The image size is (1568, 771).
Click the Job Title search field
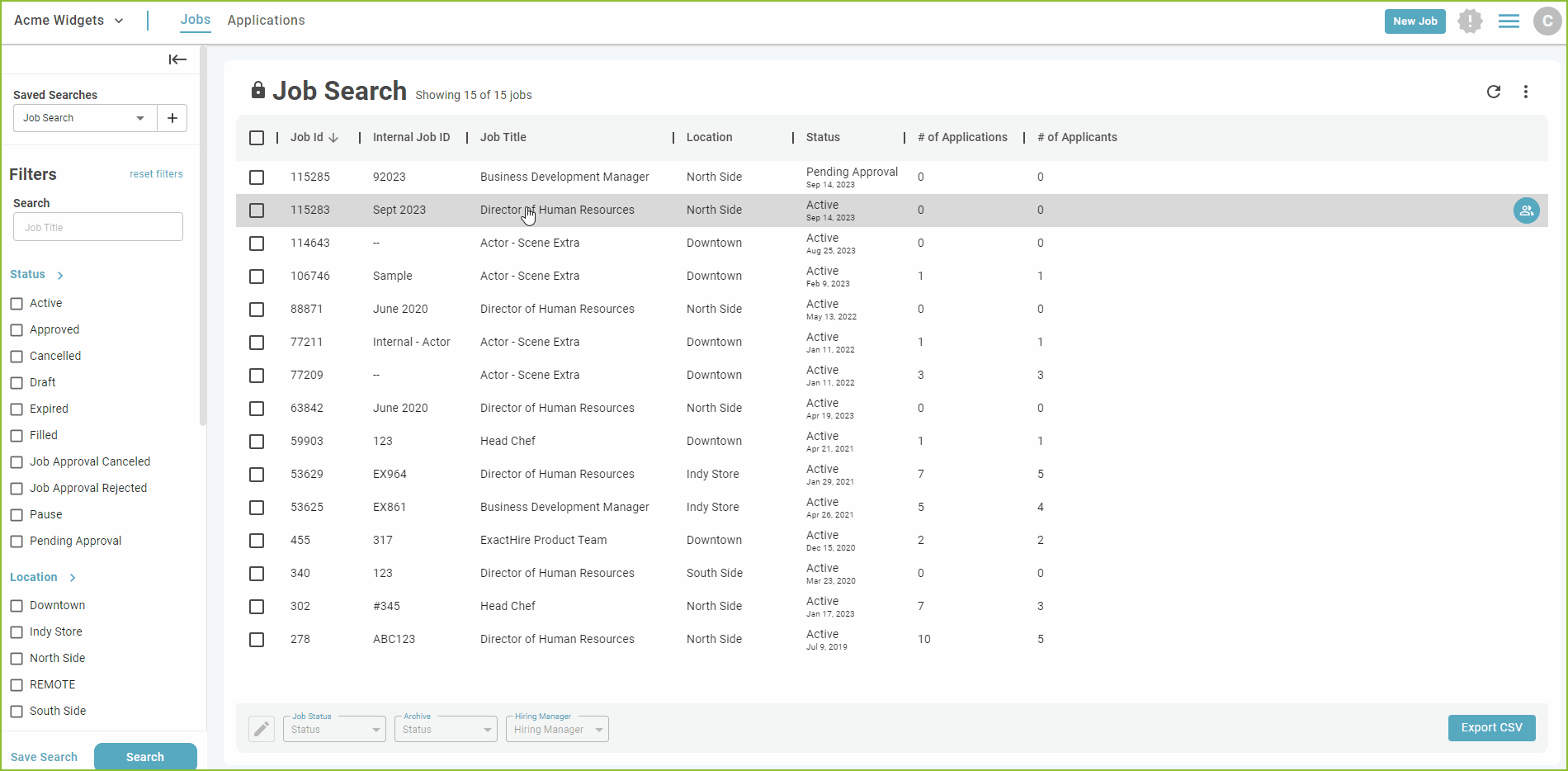(98, 227)
